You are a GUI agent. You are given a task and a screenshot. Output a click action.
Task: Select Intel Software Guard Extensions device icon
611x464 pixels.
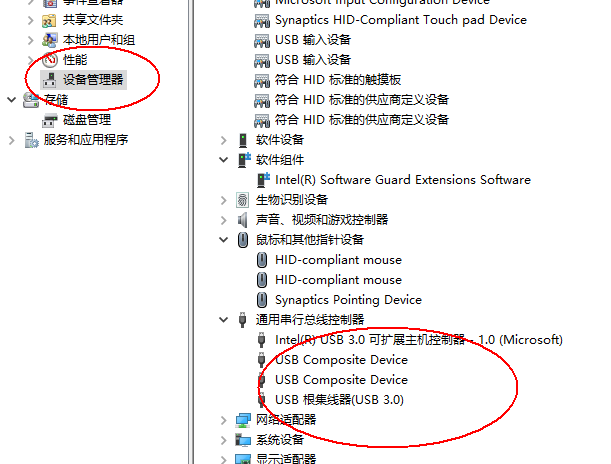pyautogui.click(x=264, y=180)
